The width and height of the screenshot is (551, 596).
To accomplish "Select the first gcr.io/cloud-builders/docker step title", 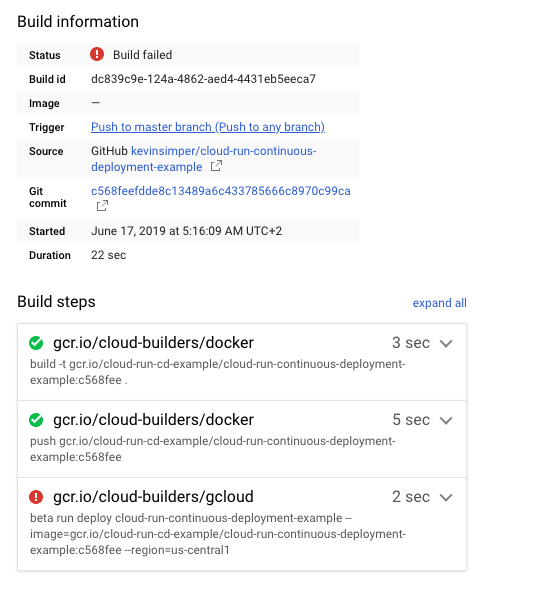I will point(153,343).
